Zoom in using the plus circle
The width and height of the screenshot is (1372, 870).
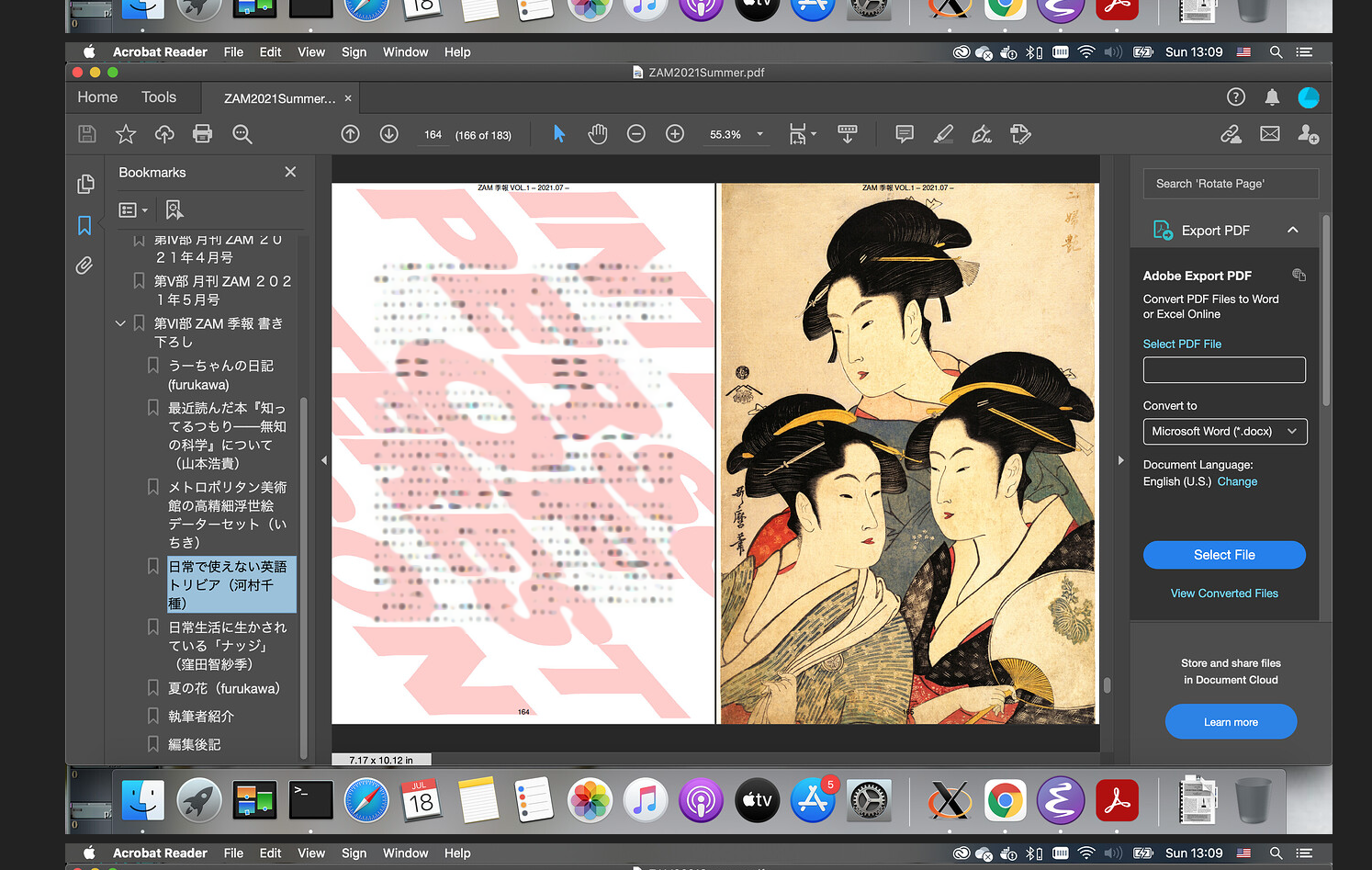click(675, 134)
